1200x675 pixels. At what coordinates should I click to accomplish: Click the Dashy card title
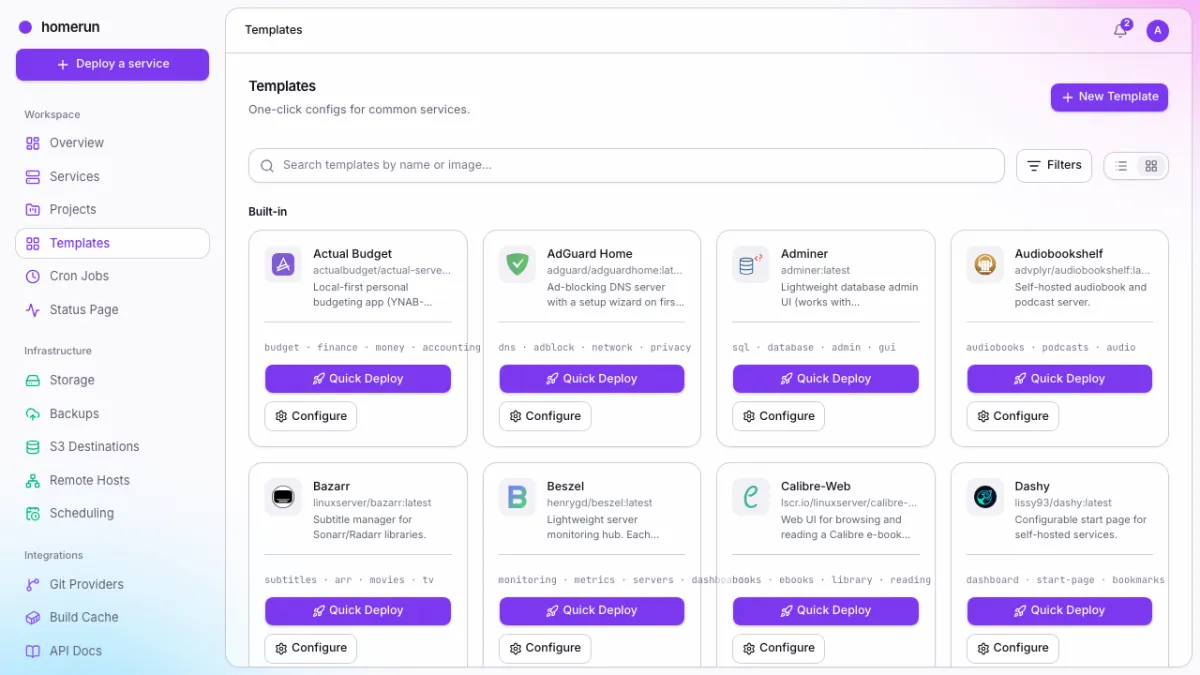[x=1032, y=486]
